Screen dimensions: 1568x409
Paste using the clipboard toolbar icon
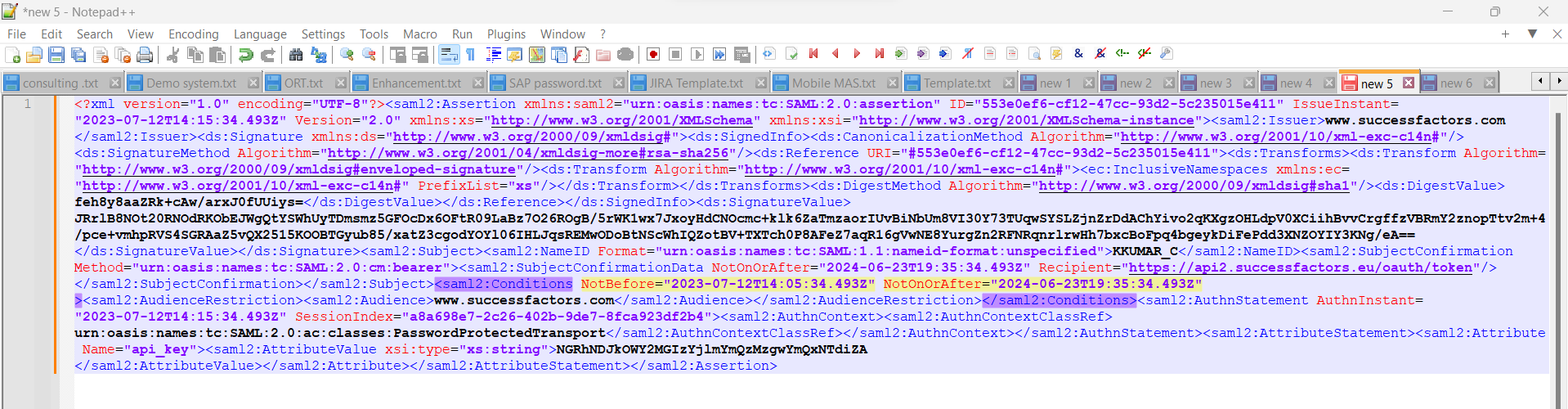tap(217, 55)
